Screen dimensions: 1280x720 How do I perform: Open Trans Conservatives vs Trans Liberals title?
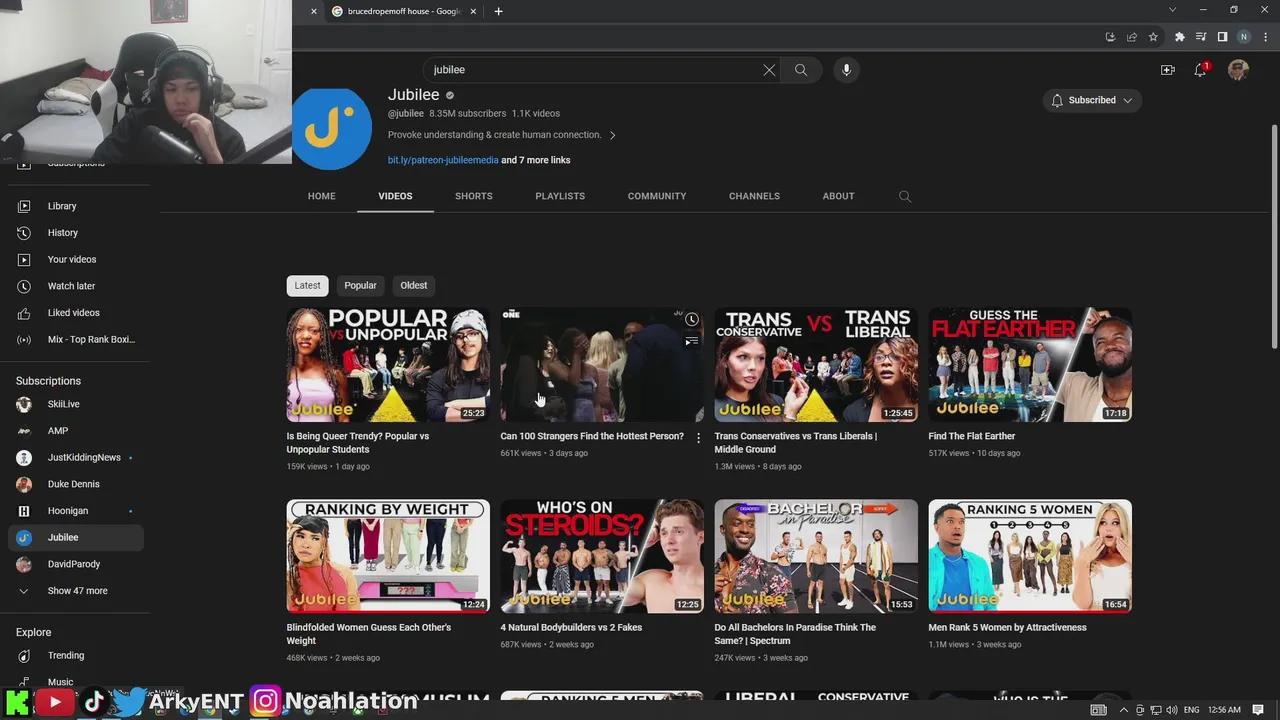pos(796,443)
